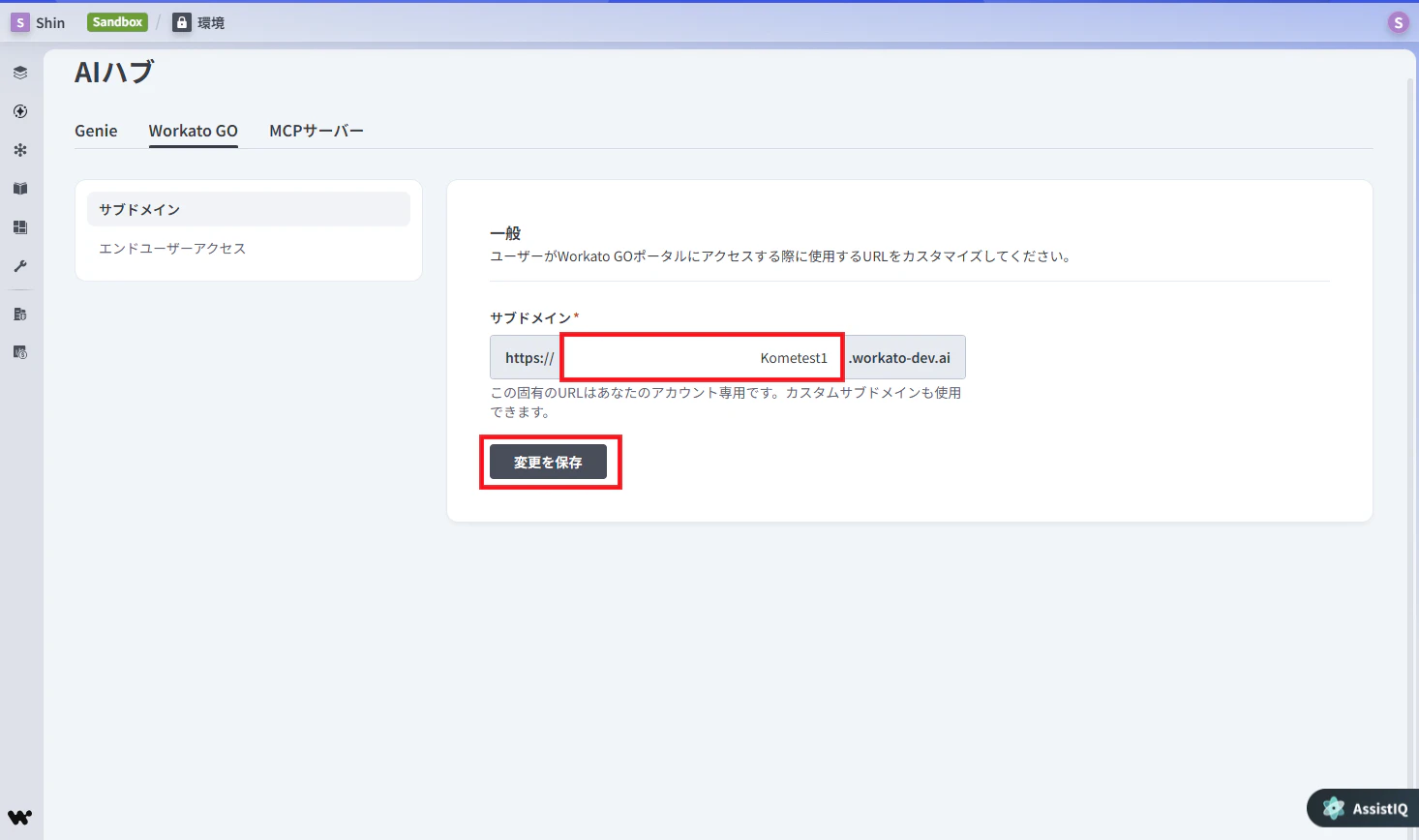
Task: Click the 環境 breadcrumb label
Action: pyautogui.click(x=211, y=22)
